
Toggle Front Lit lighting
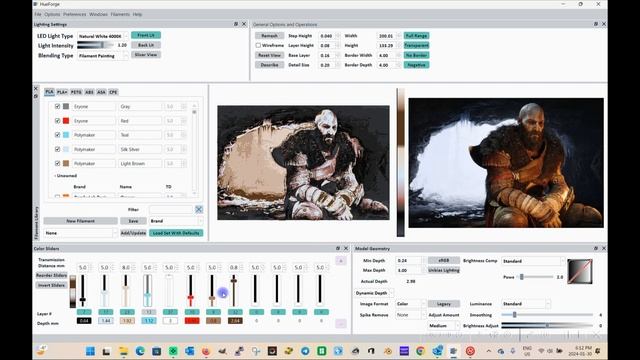click(x=146, y=35)
